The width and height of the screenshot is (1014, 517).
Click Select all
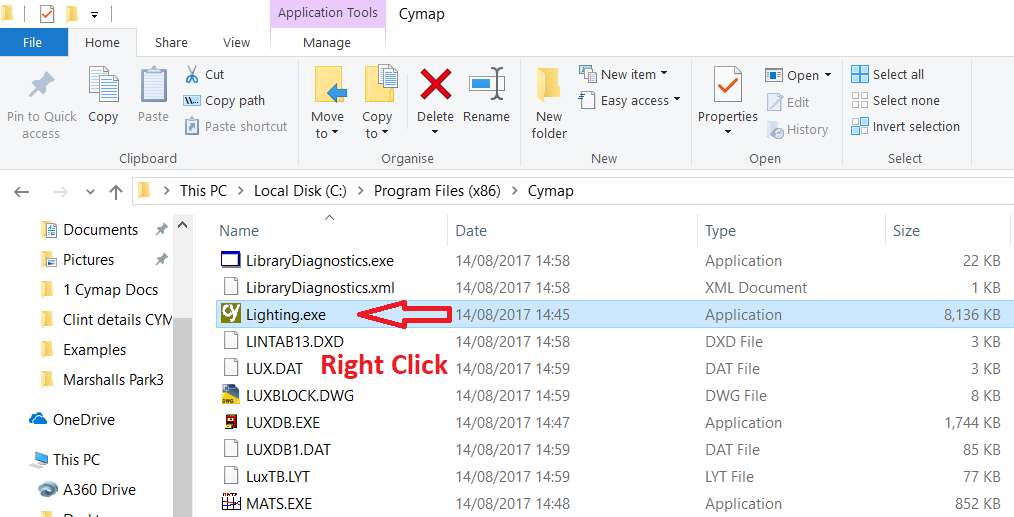(x=888, y=74)
